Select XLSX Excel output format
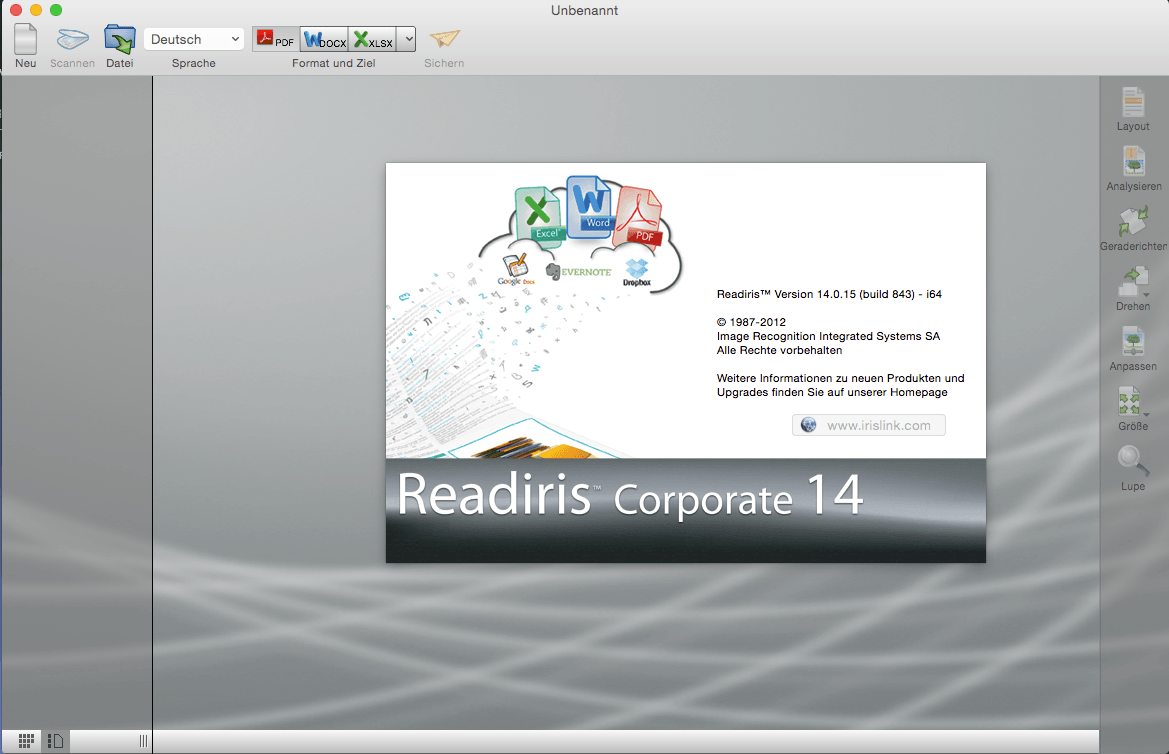This screenshot has height=754, width=1169. point(372,39)
